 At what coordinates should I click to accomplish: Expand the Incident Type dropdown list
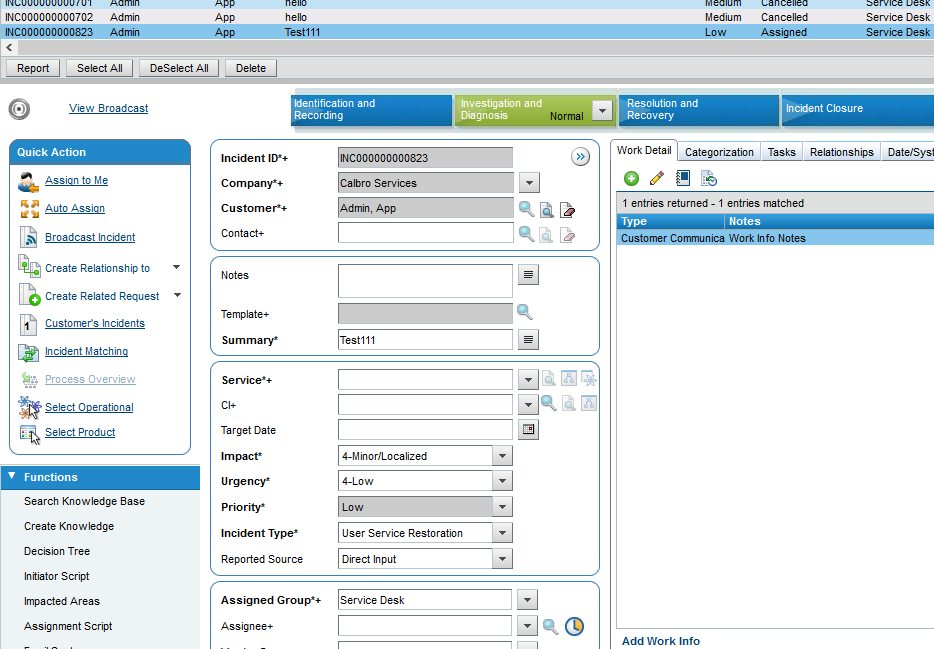502,533
